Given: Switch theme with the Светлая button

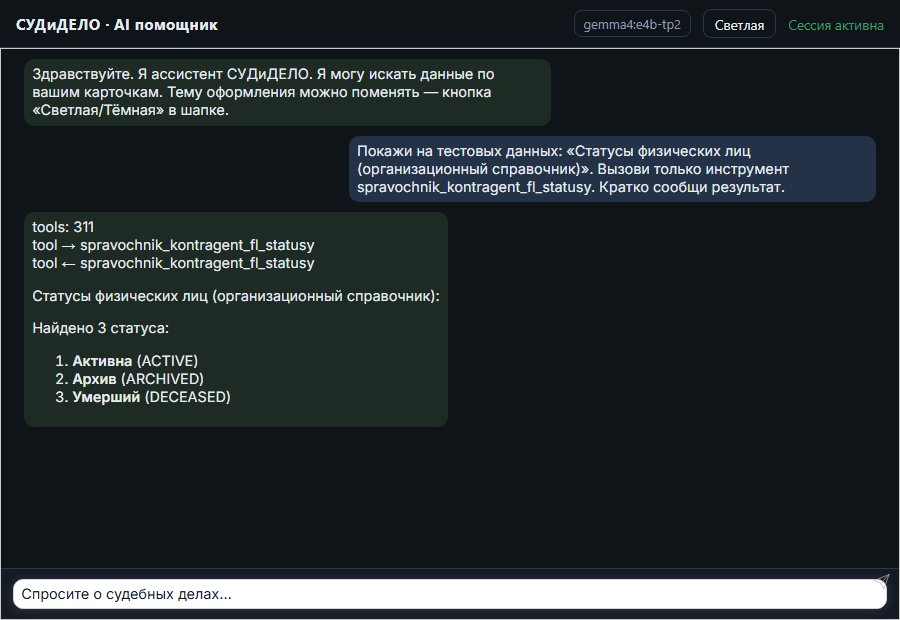Looking at the screenshot, I should click(x=739, y=25).
